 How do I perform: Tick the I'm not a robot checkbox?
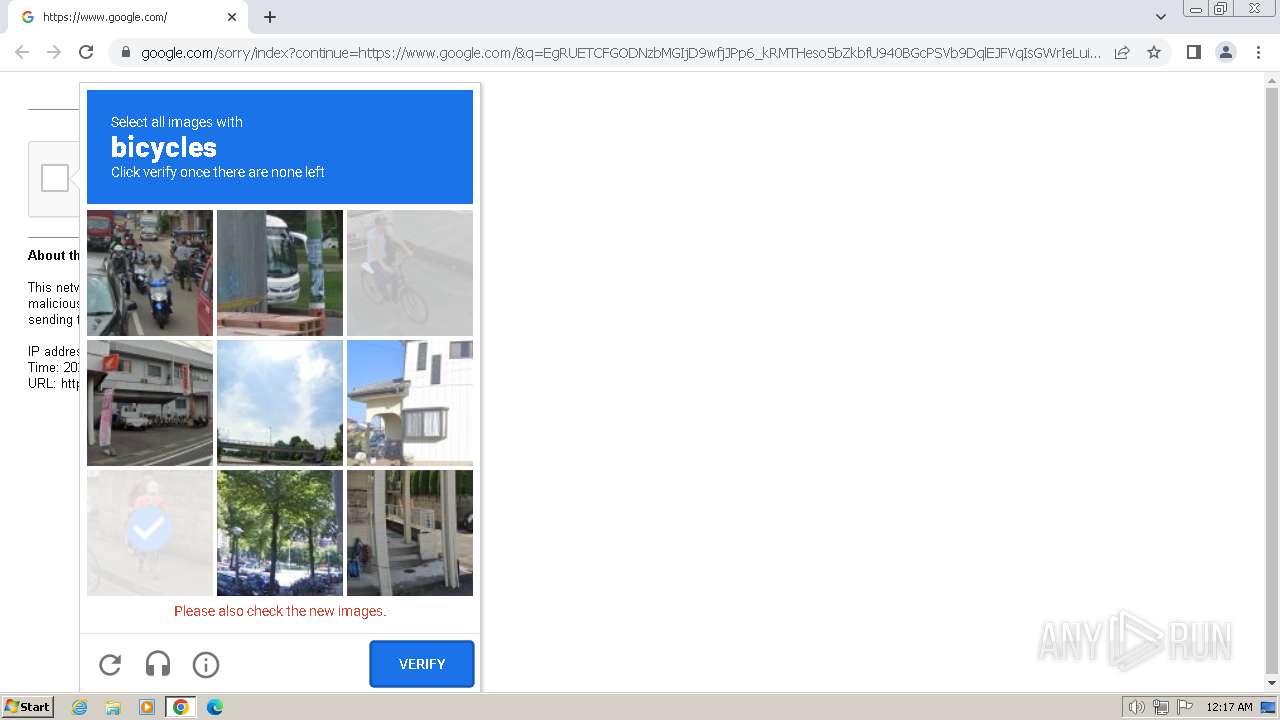pos(55,178)
